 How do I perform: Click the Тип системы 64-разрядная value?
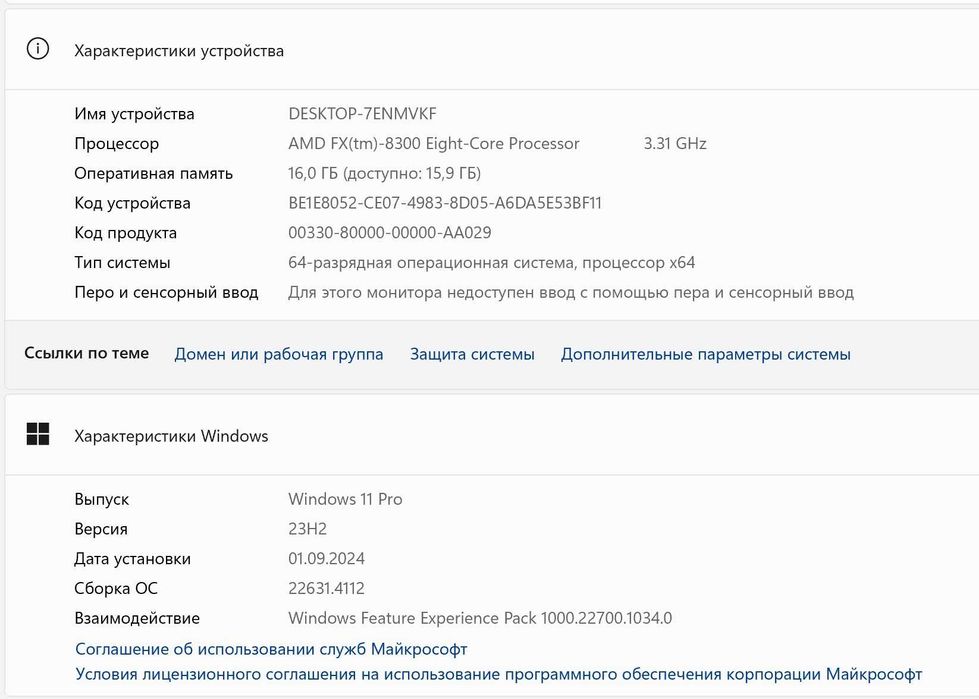coord(491,263)
